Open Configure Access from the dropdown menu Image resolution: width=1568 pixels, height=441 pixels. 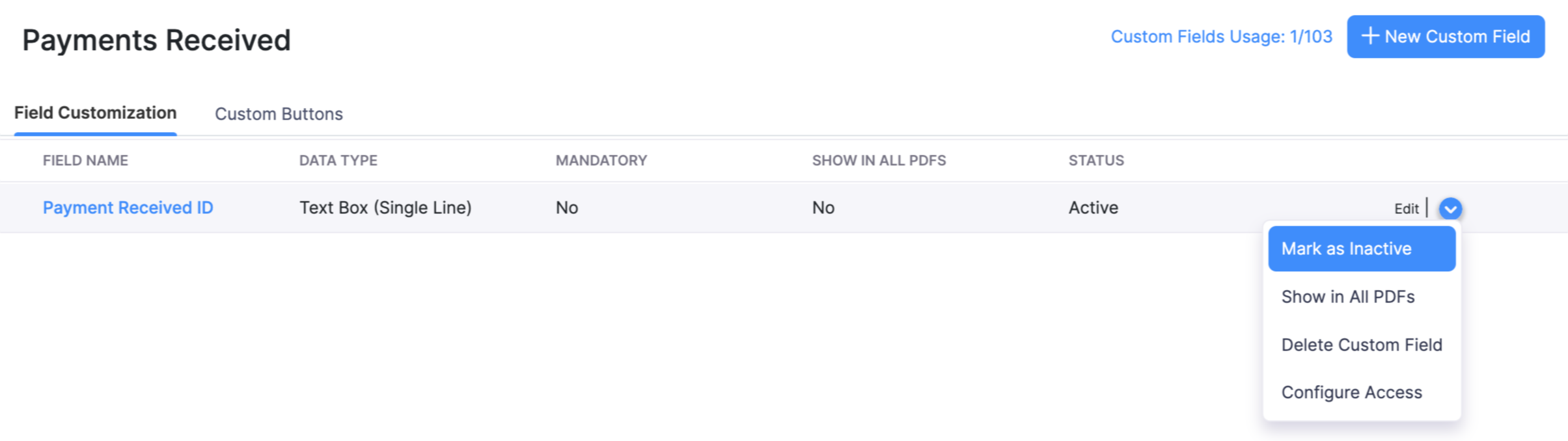1351,392
